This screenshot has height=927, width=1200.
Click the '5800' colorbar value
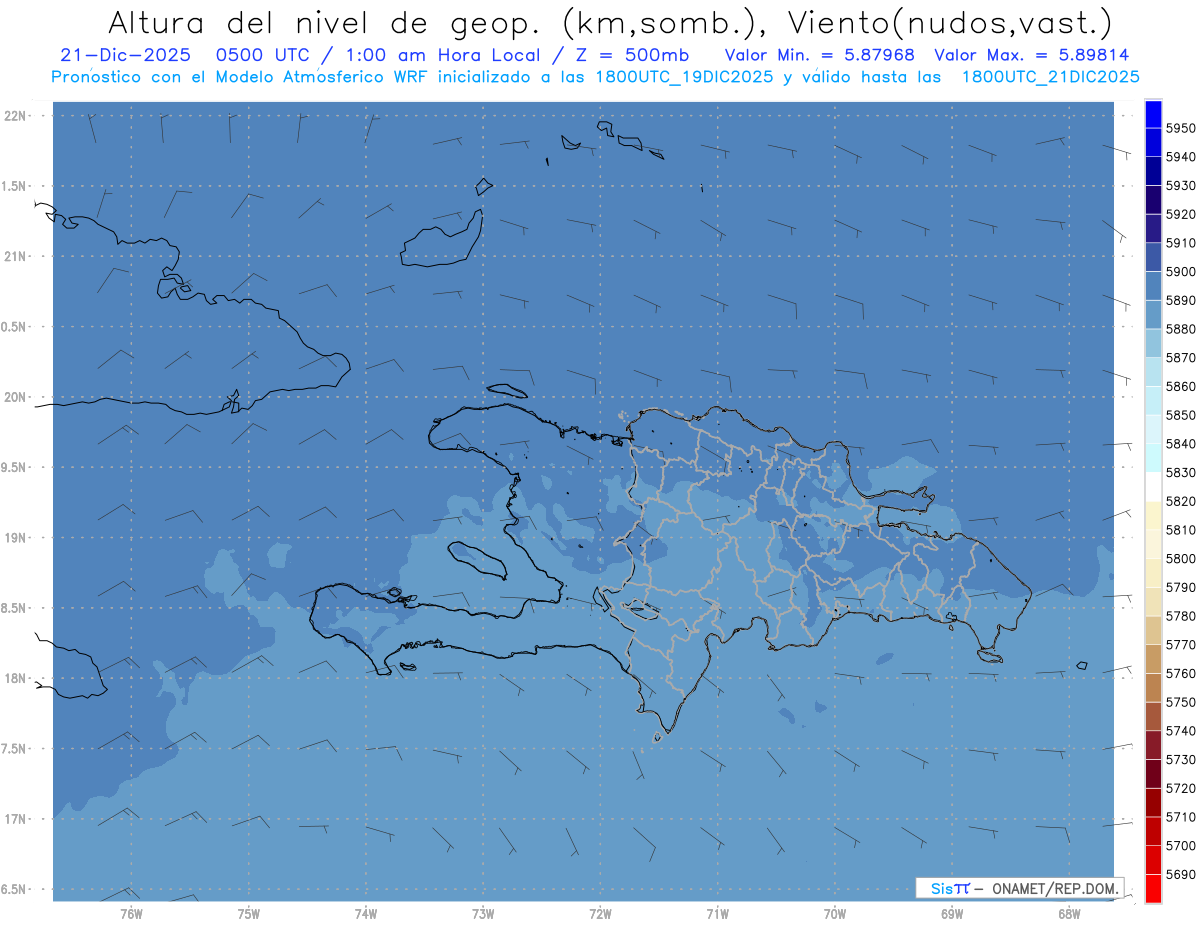click(1181, 558)
